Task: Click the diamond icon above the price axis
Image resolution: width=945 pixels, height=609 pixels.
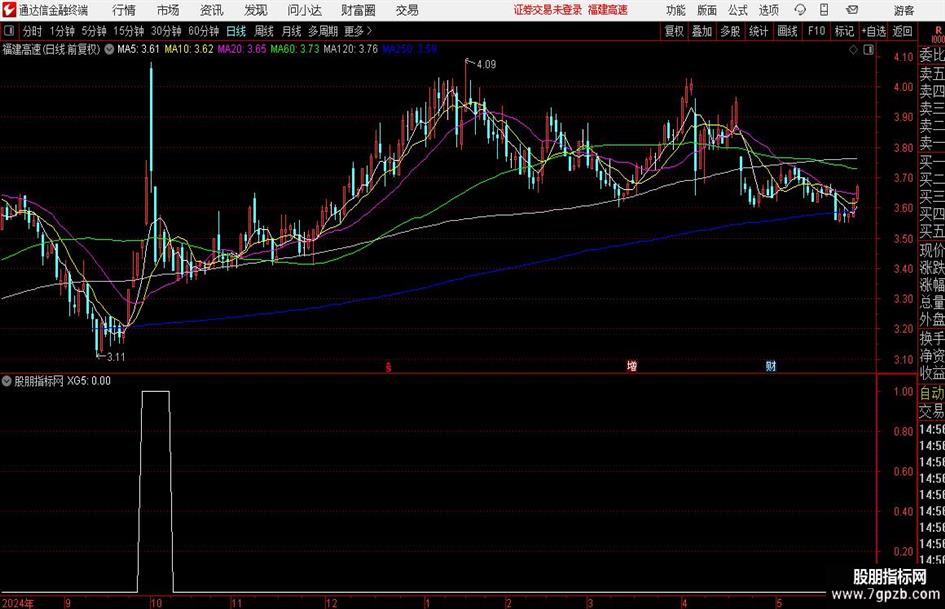Action: click(x=853, y=50)
